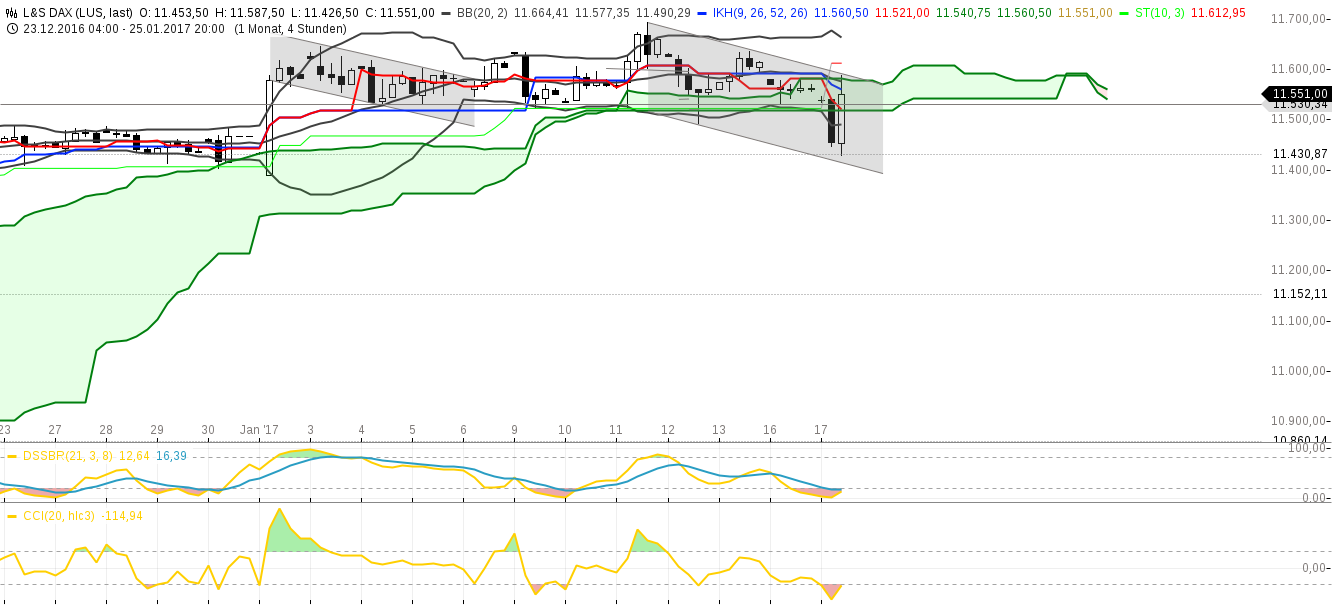1332x605 pixels.
Task: Click the yellow CCI legend line icon
Action: coord(10,518)
